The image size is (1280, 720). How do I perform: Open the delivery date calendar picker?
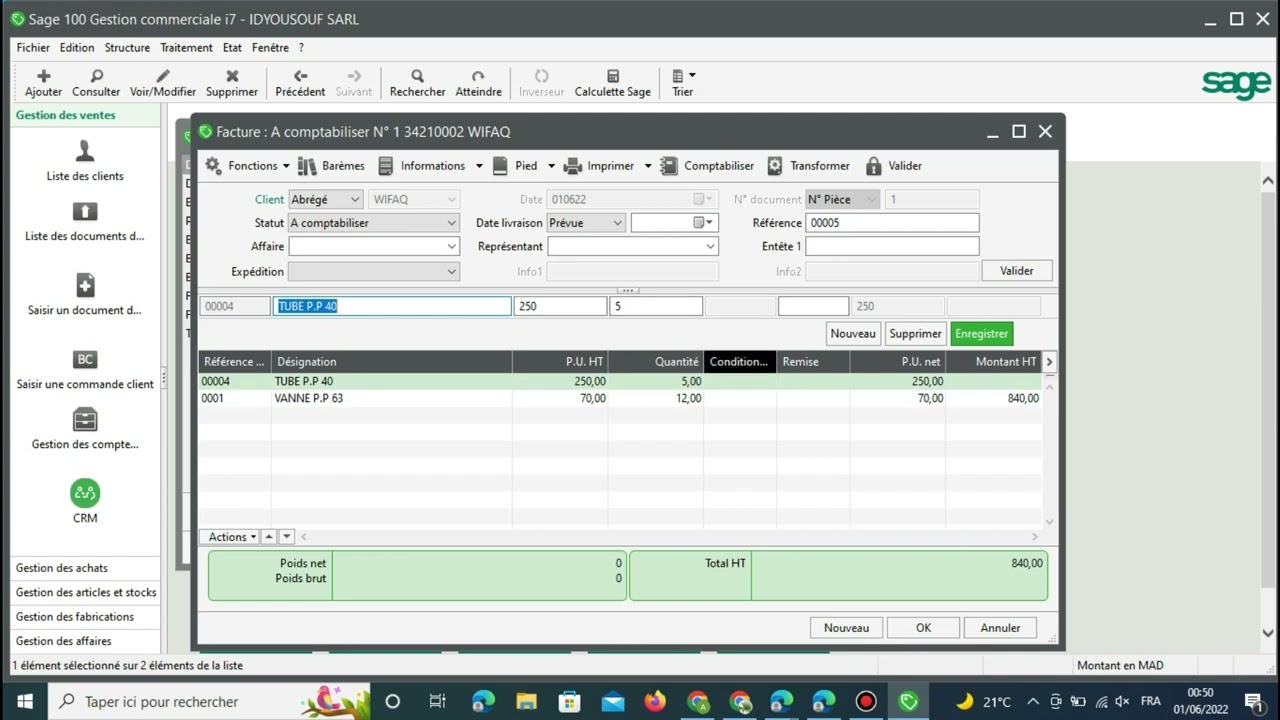click(701, 223)
